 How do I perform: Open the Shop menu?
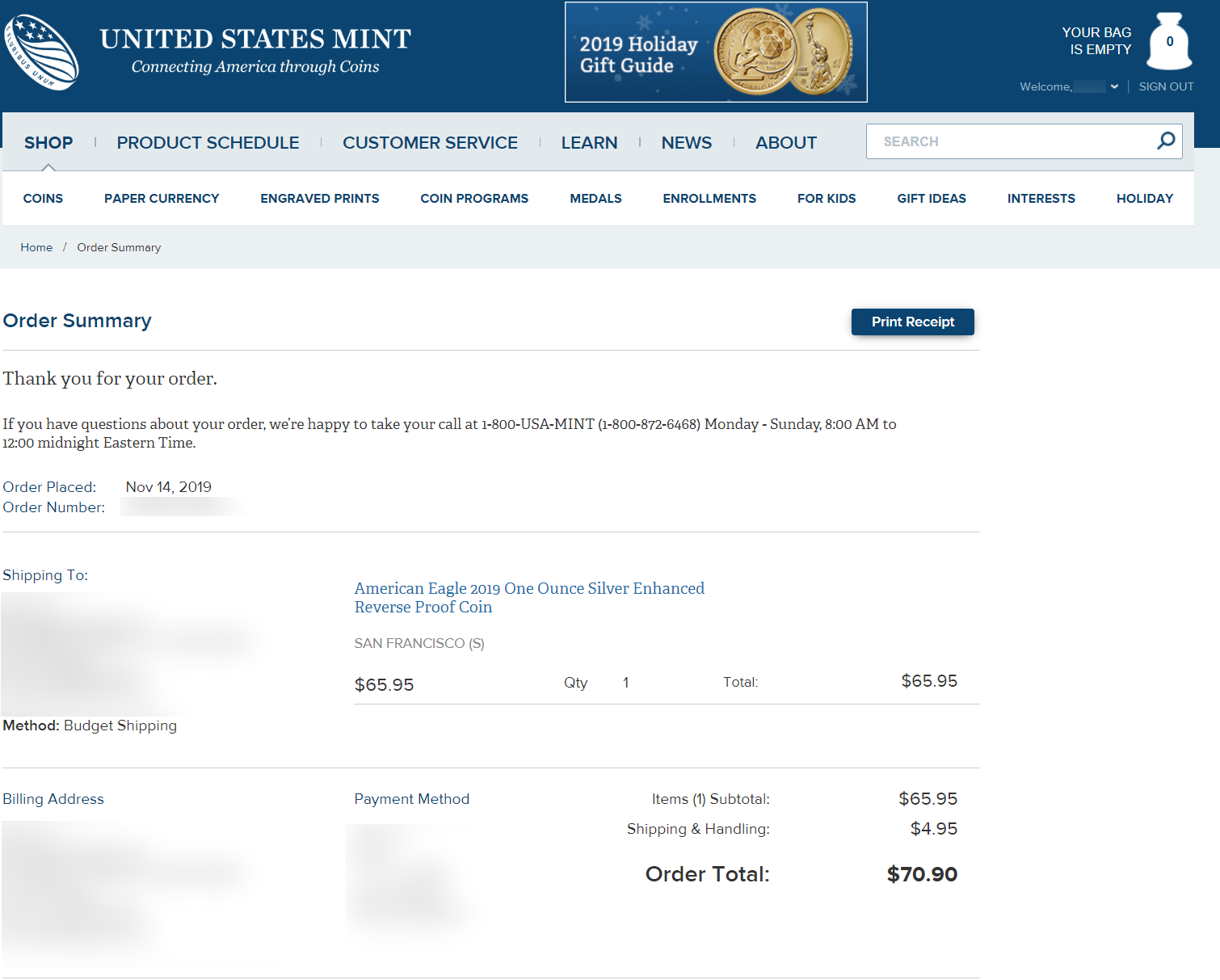pyautogui.click(x=48, y=143)
